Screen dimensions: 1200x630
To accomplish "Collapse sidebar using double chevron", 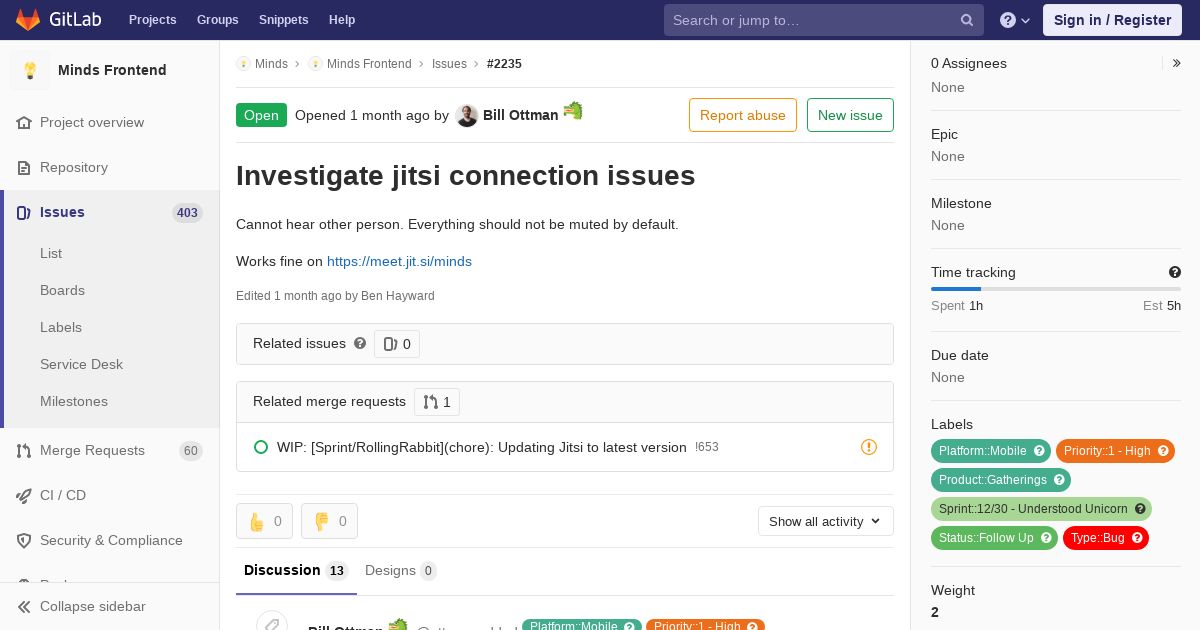I will 24,606.
